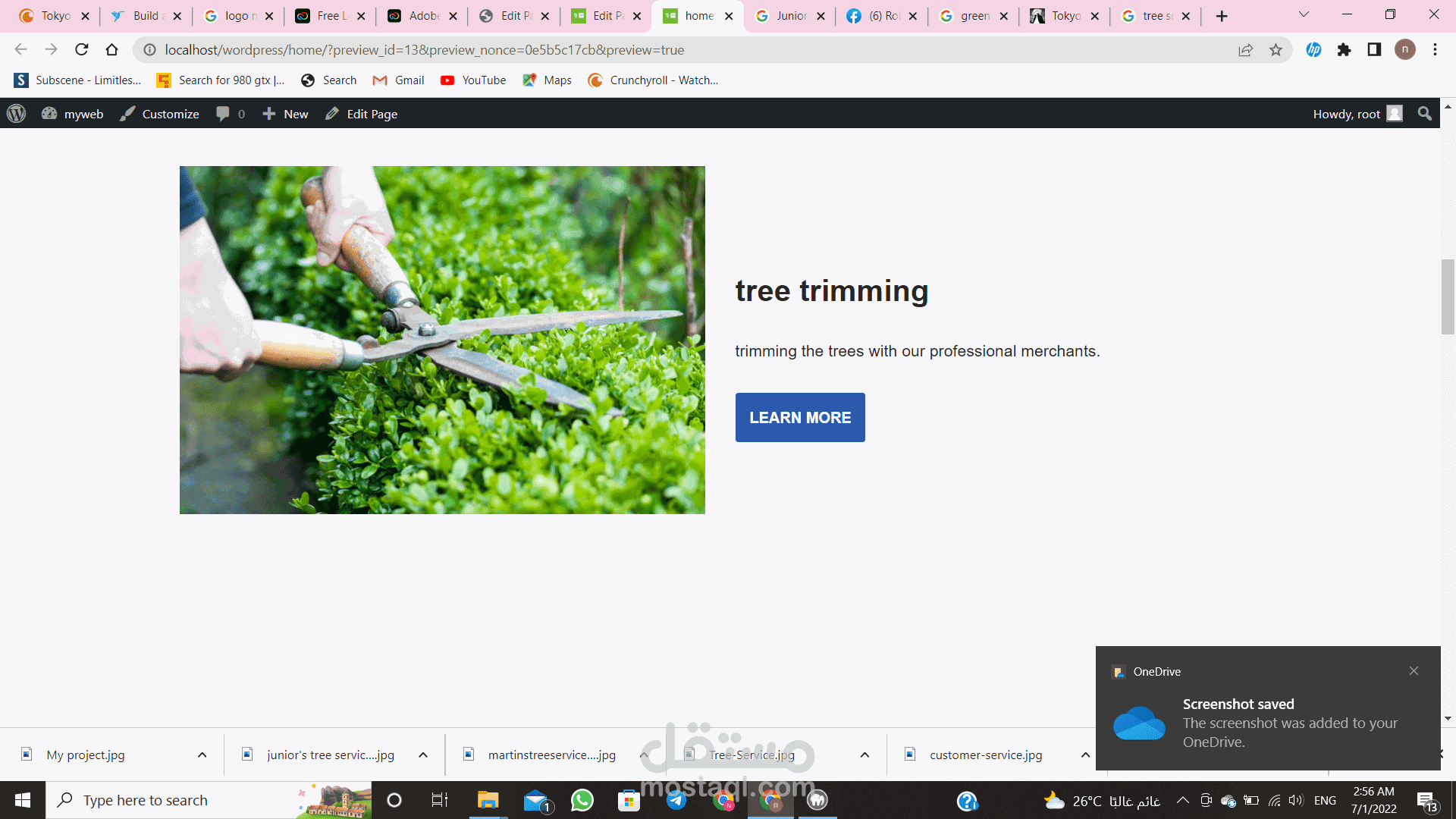Click the WordPress logo in admin bar
Screen dimensions: 1456x819
[x=17, y=114]
